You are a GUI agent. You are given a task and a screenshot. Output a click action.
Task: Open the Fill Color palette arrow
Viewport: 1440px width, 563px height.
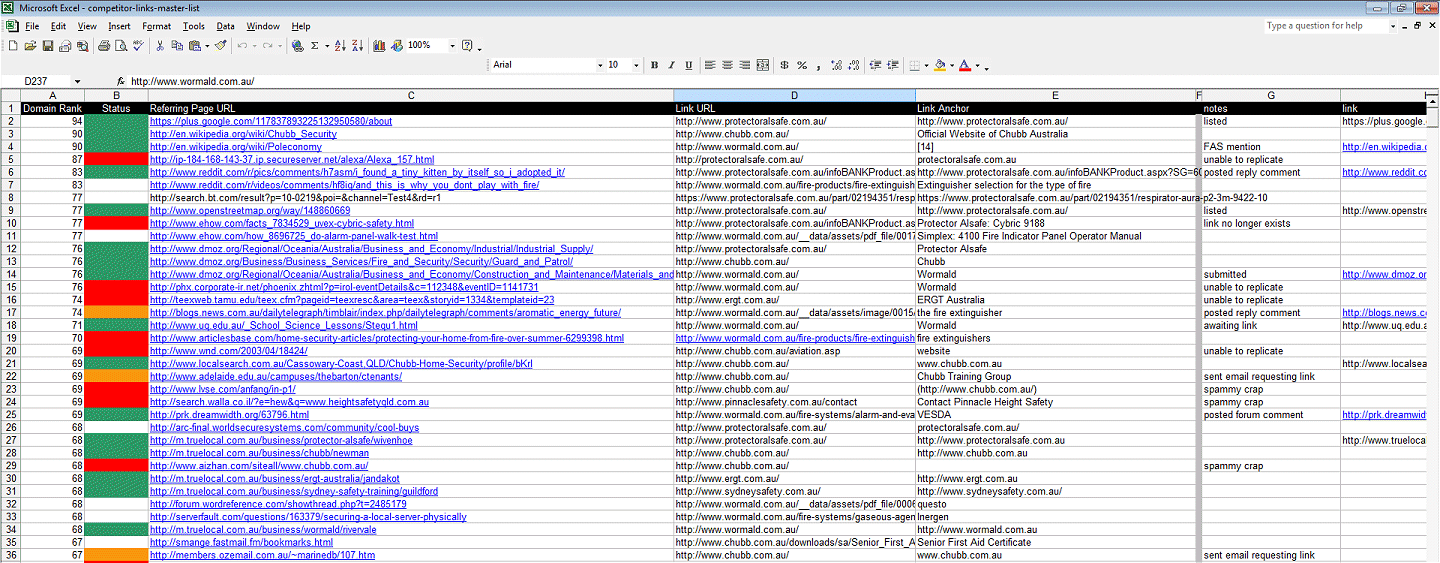point(952,65)
